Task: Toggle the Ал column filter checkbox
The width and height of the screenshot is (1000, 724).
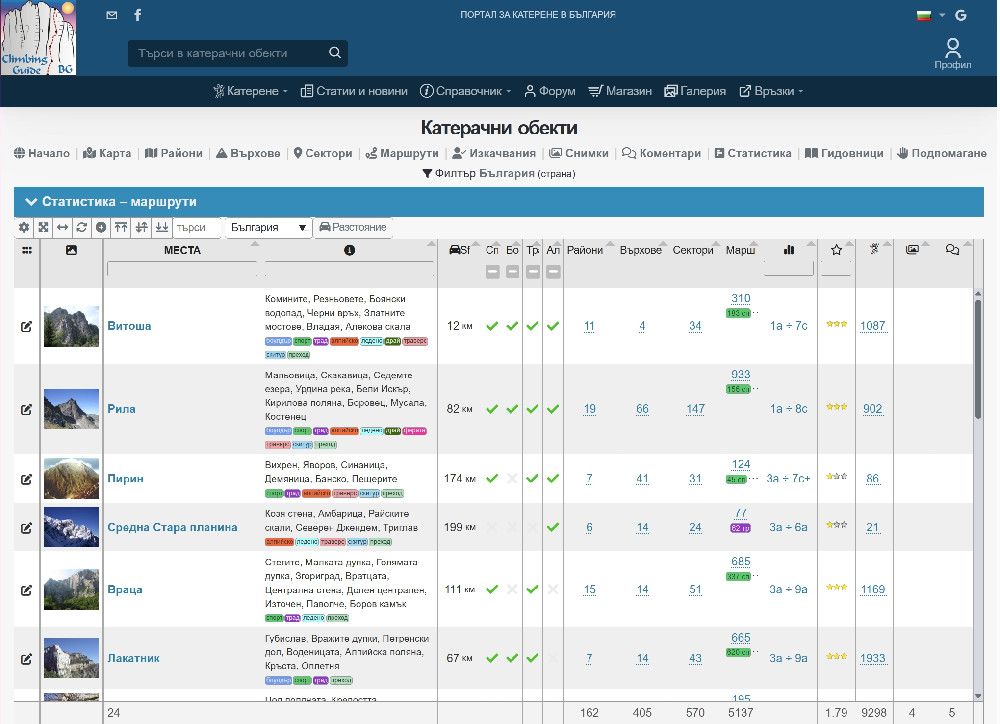Action: point(553,272)
